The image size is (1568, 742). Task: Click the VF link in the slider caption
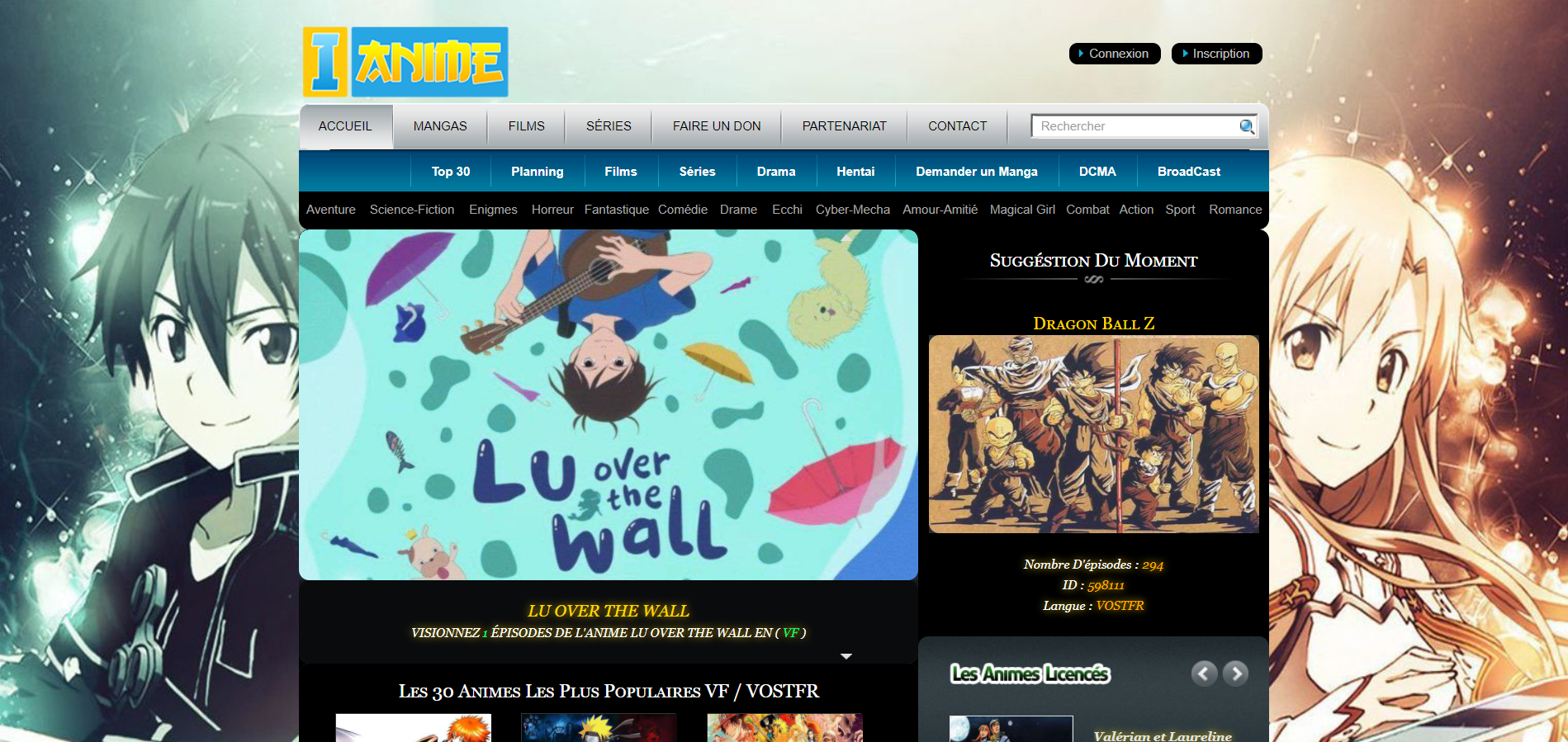point(790,633)
